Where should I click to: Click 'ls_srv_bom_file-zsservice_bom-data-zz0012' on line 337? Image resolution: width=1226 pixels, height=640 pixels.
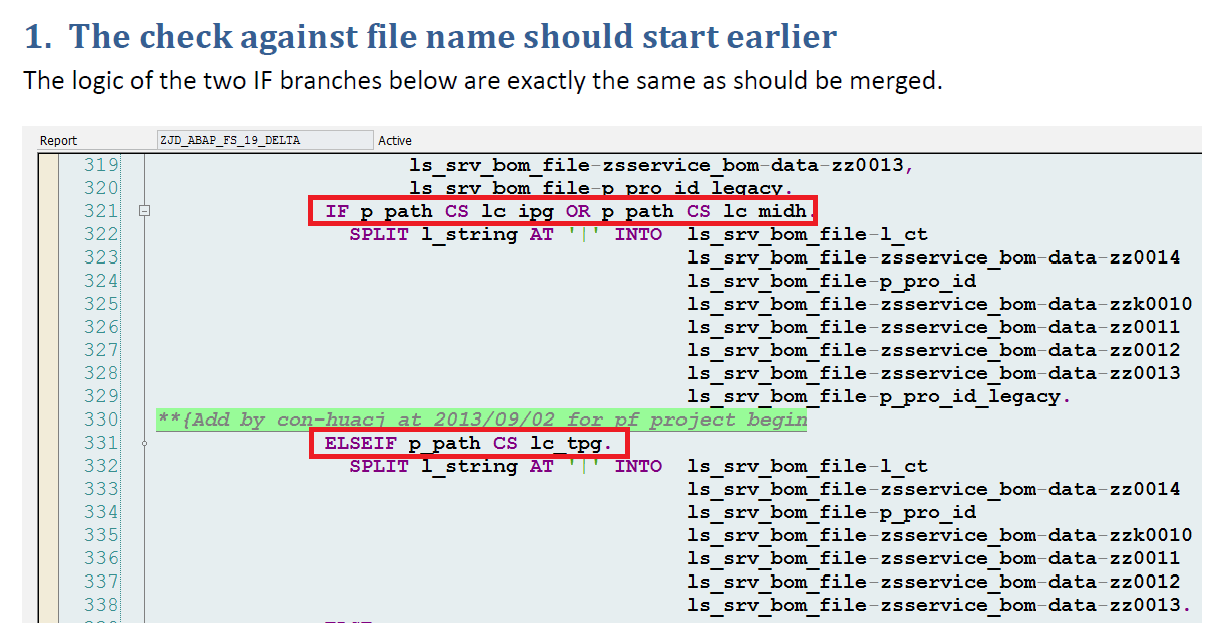(x=934, y=582)
